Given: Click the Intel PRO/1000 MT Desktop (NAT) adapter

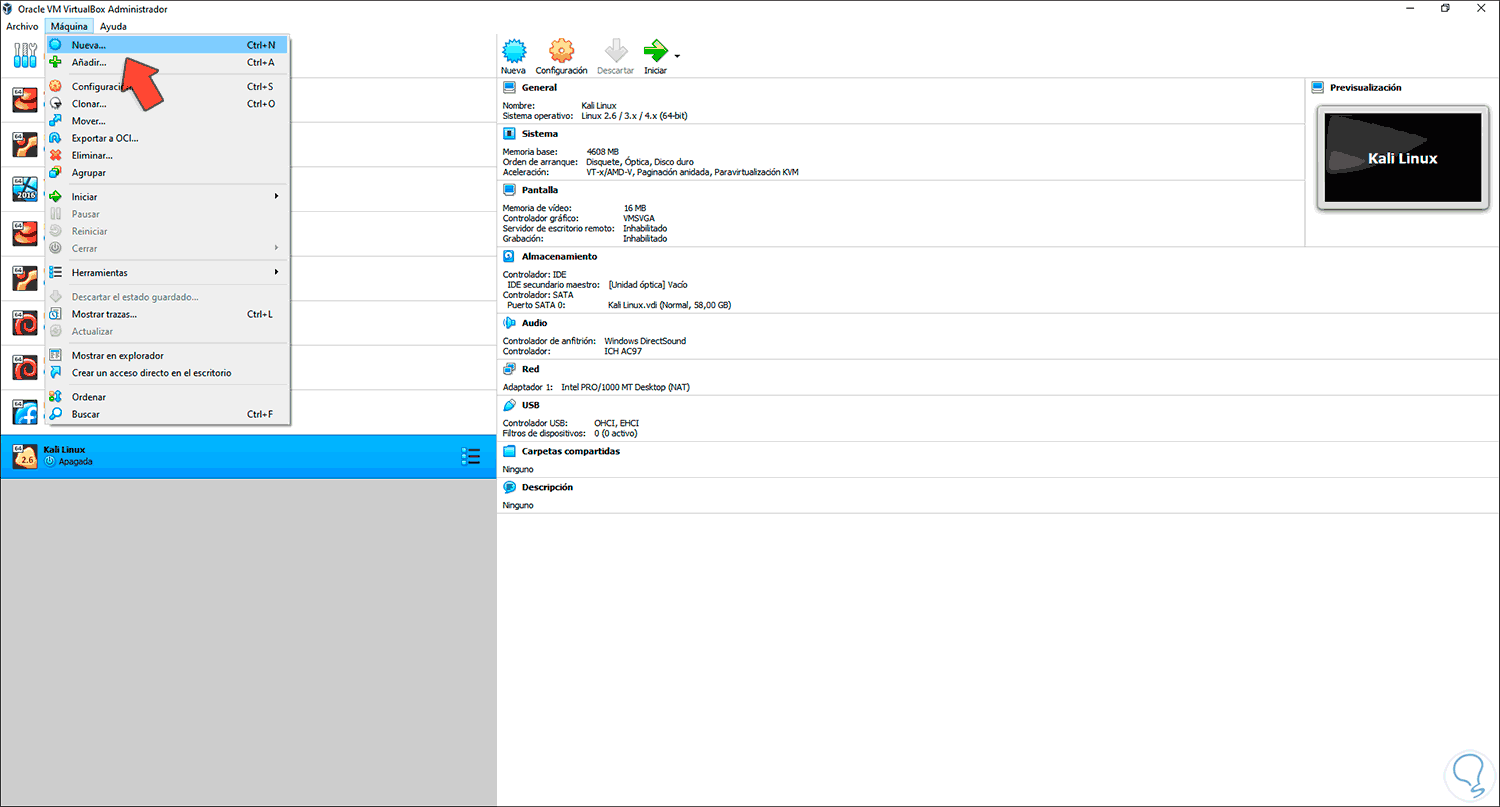Looking at the screenshot, I should (625, 387).
